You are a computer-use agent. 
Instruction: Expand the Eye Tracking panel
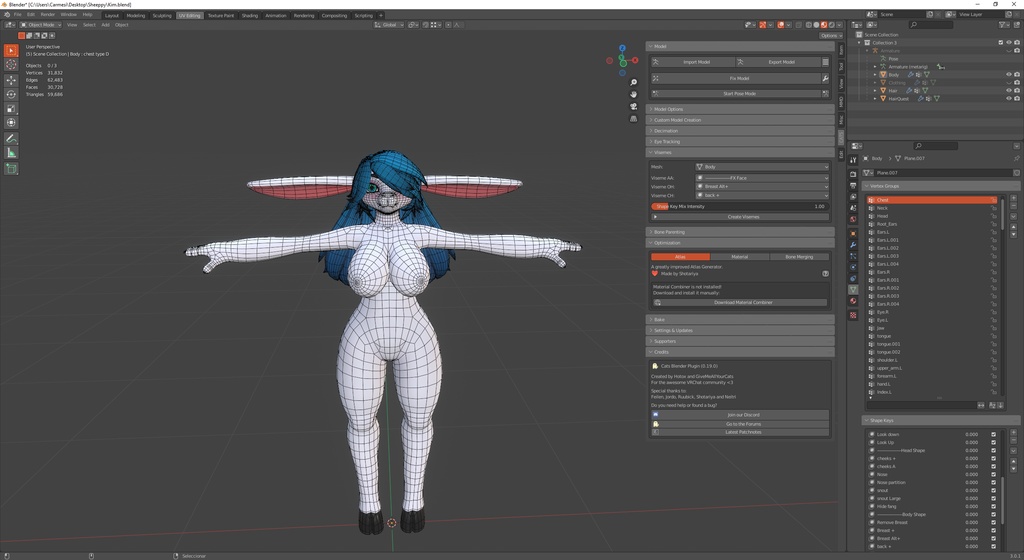[740, 142]
